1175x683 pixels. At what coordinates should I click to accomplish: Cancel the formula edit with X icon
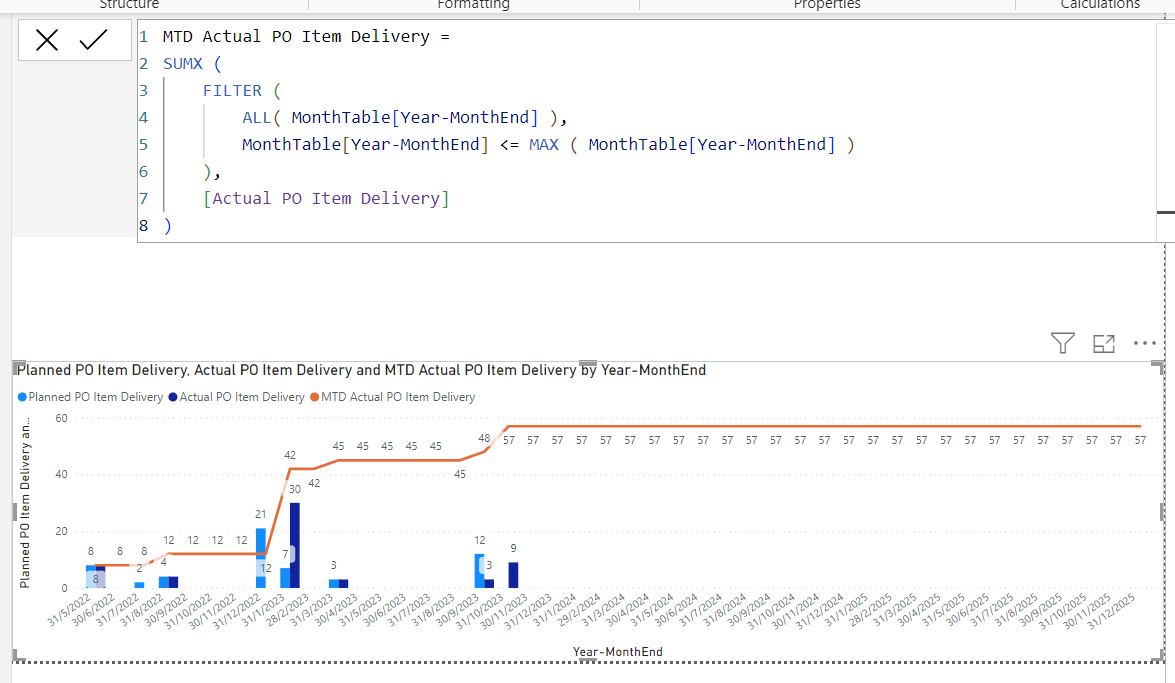point(46,40)
